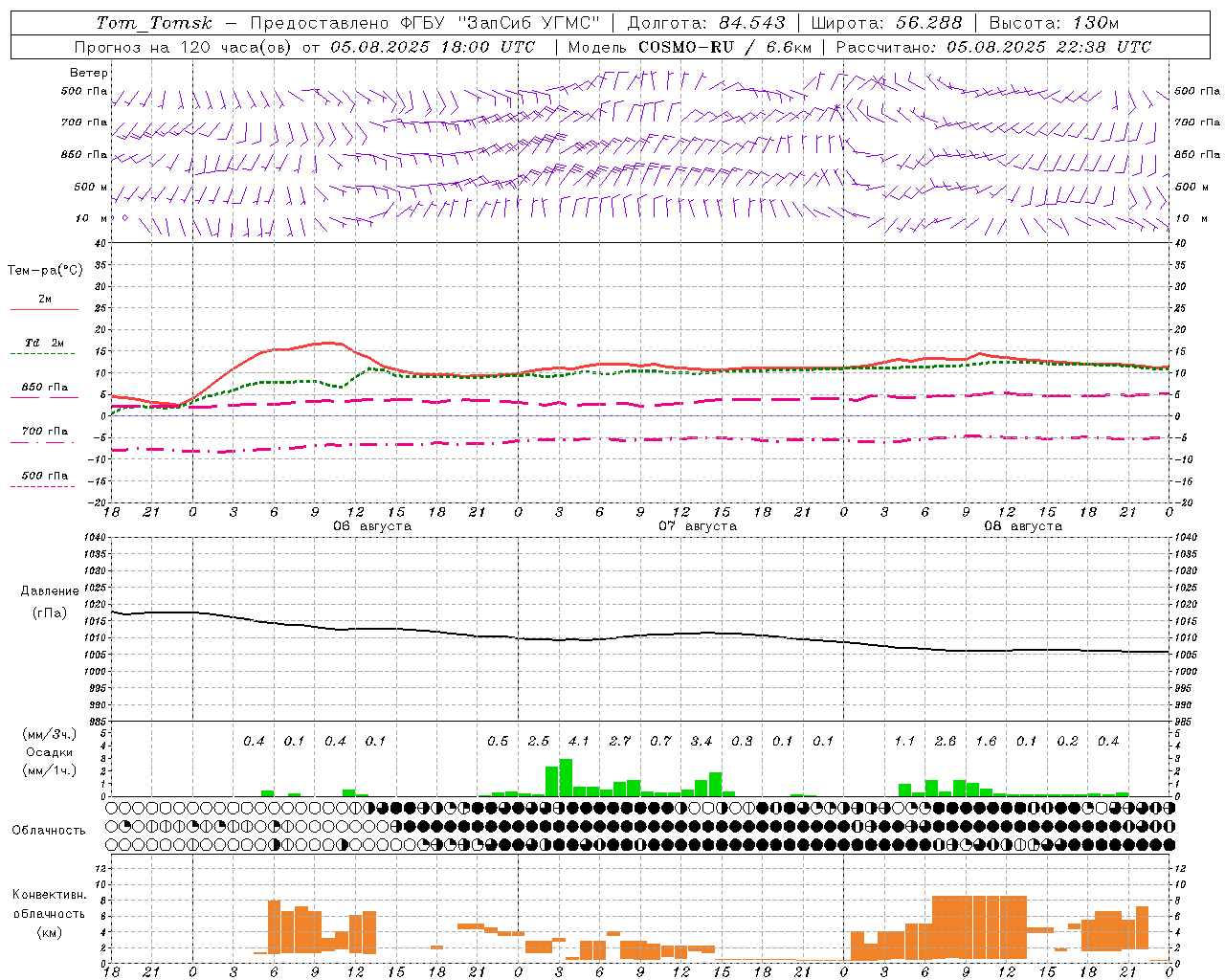This screenshot has width=1225, height=980.
Task: Click the 0.3 precipitation total
Action: [742, 741]
